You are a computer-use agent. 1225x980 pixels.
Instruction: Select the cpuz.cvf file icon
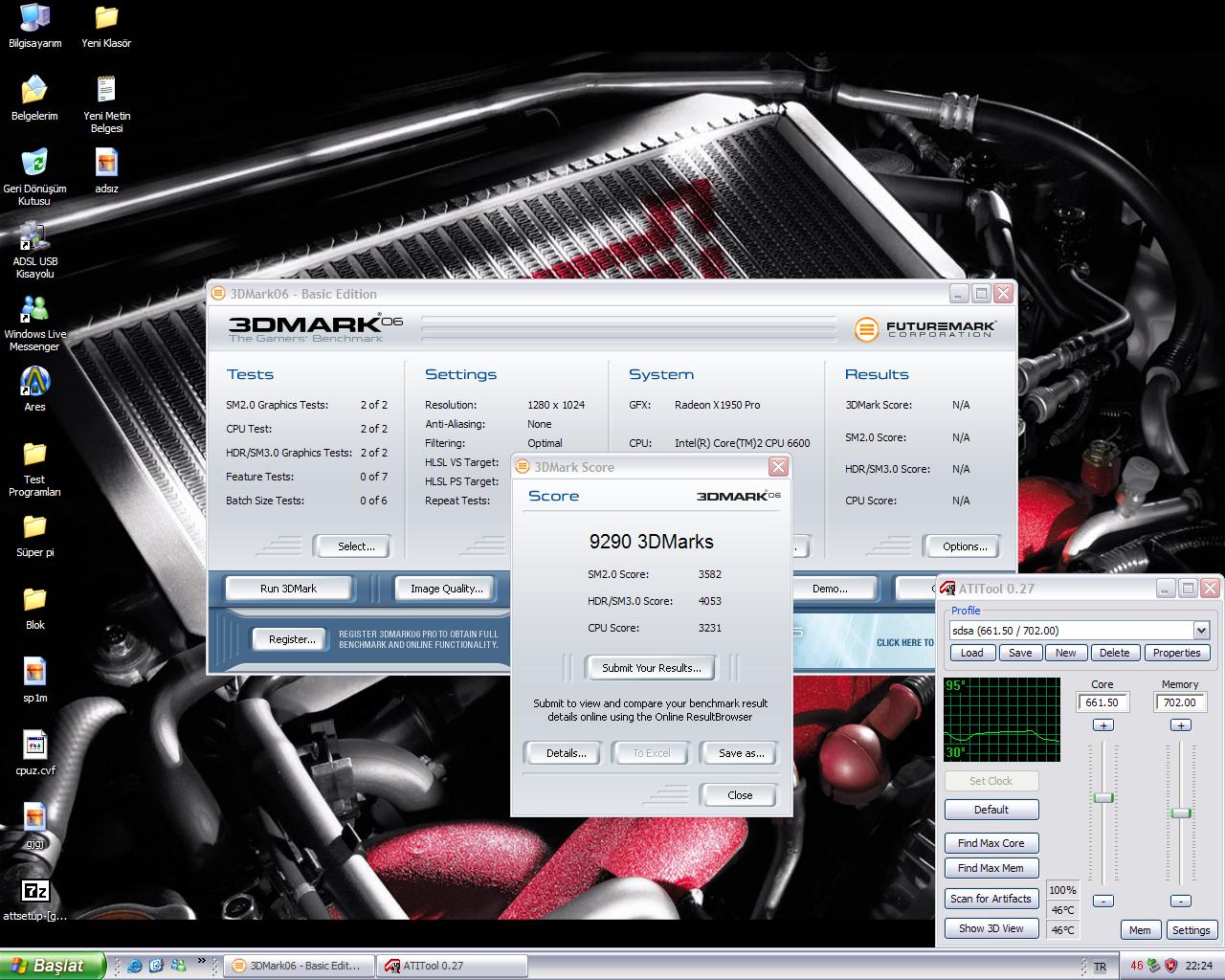(x=34, y=745)
